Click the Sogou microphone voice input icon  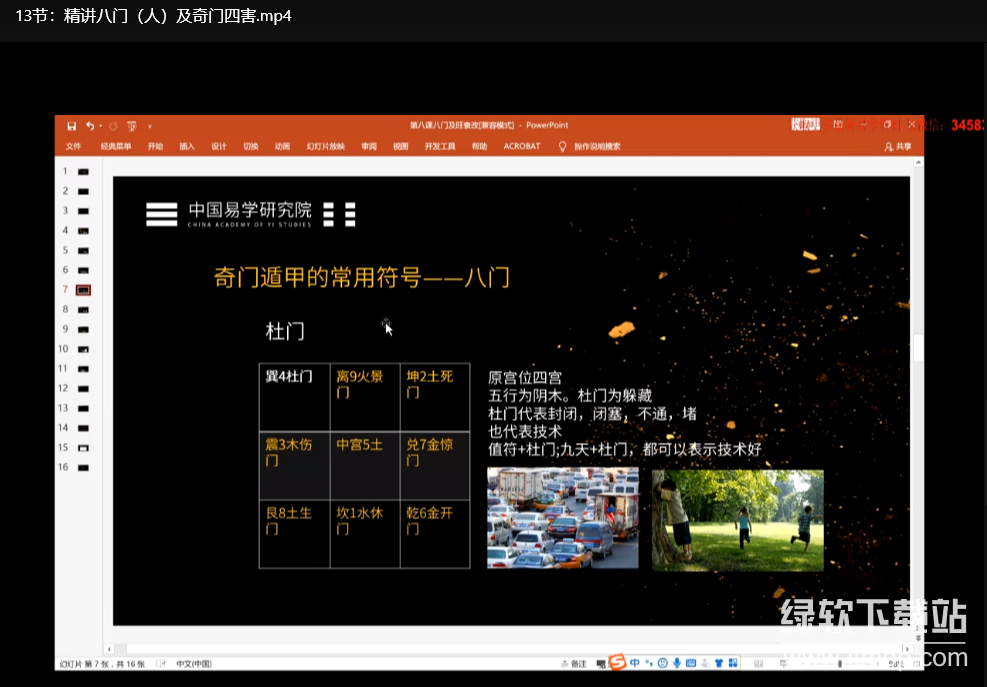click(677, 663)
